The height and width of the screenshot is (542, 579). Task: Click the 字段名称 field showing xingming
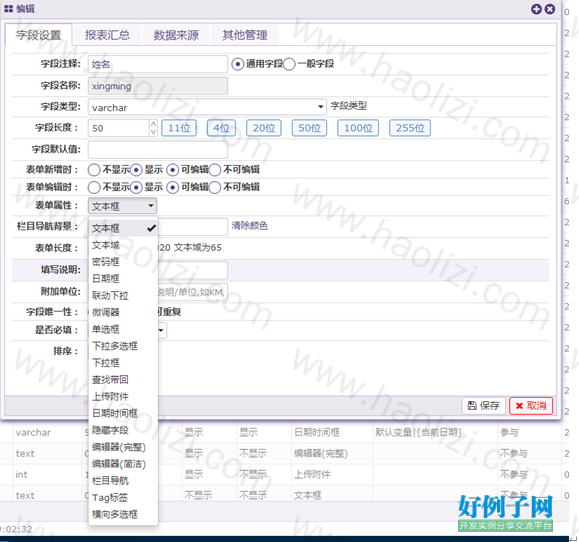[158, 86]
